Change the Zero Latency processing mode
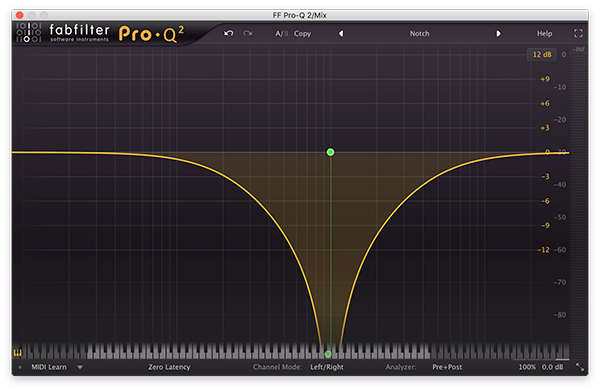Screen dimensions: 600x390 (169, 367)
